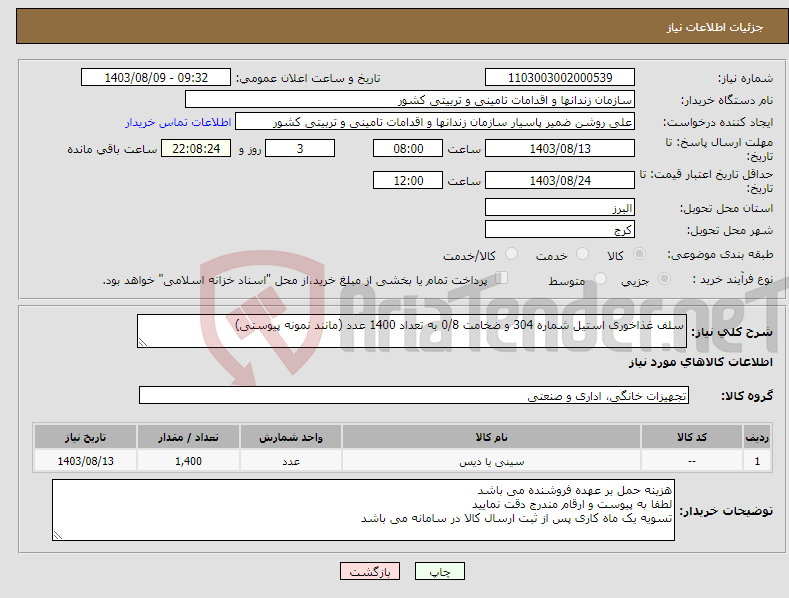Select the جزیی purchase type radio
The image size is (789, 598).
point(664,279)
